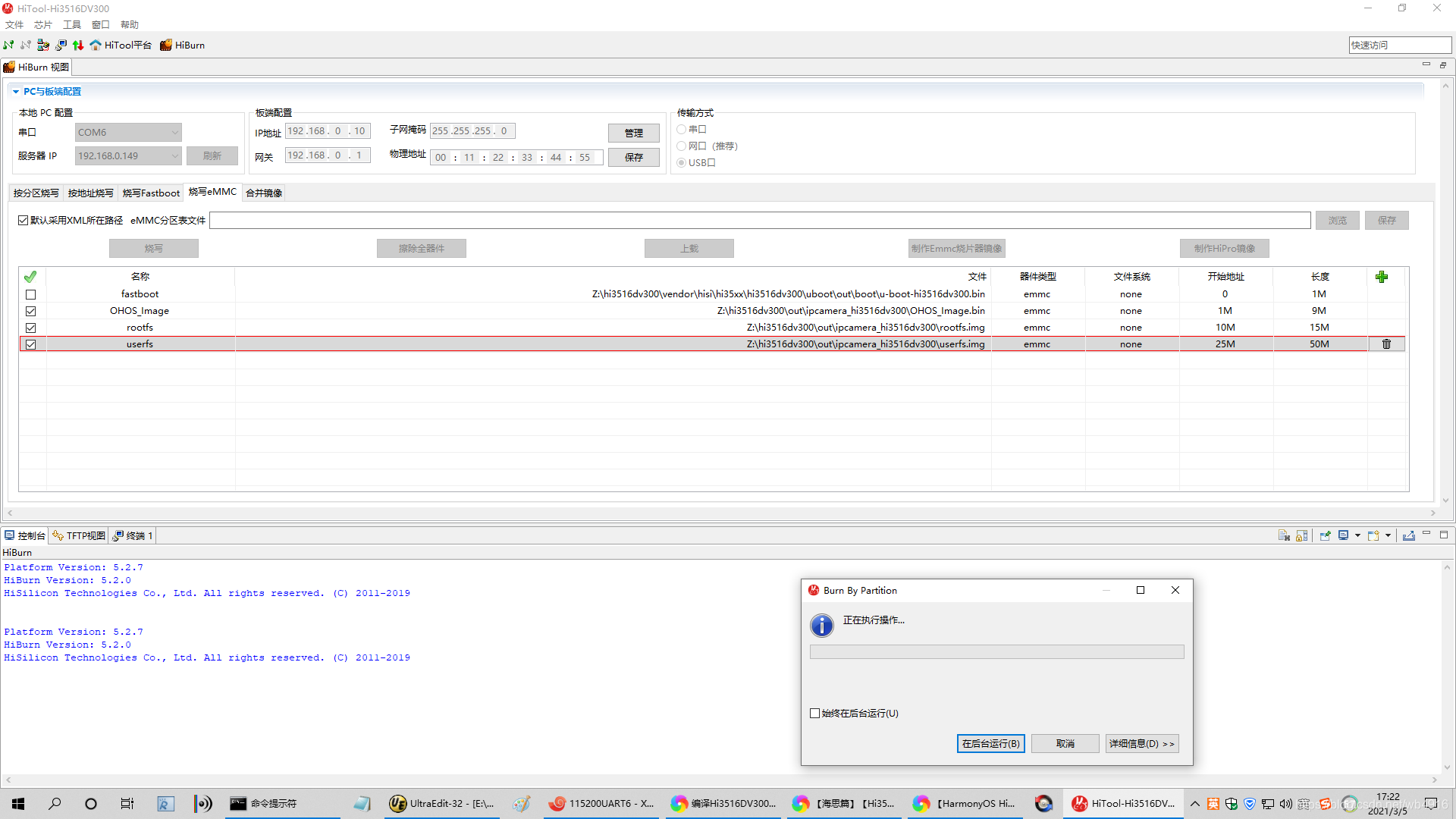Click the green plus add-partition icon
Screen dimensions: 1456x819
(1382, 277)
